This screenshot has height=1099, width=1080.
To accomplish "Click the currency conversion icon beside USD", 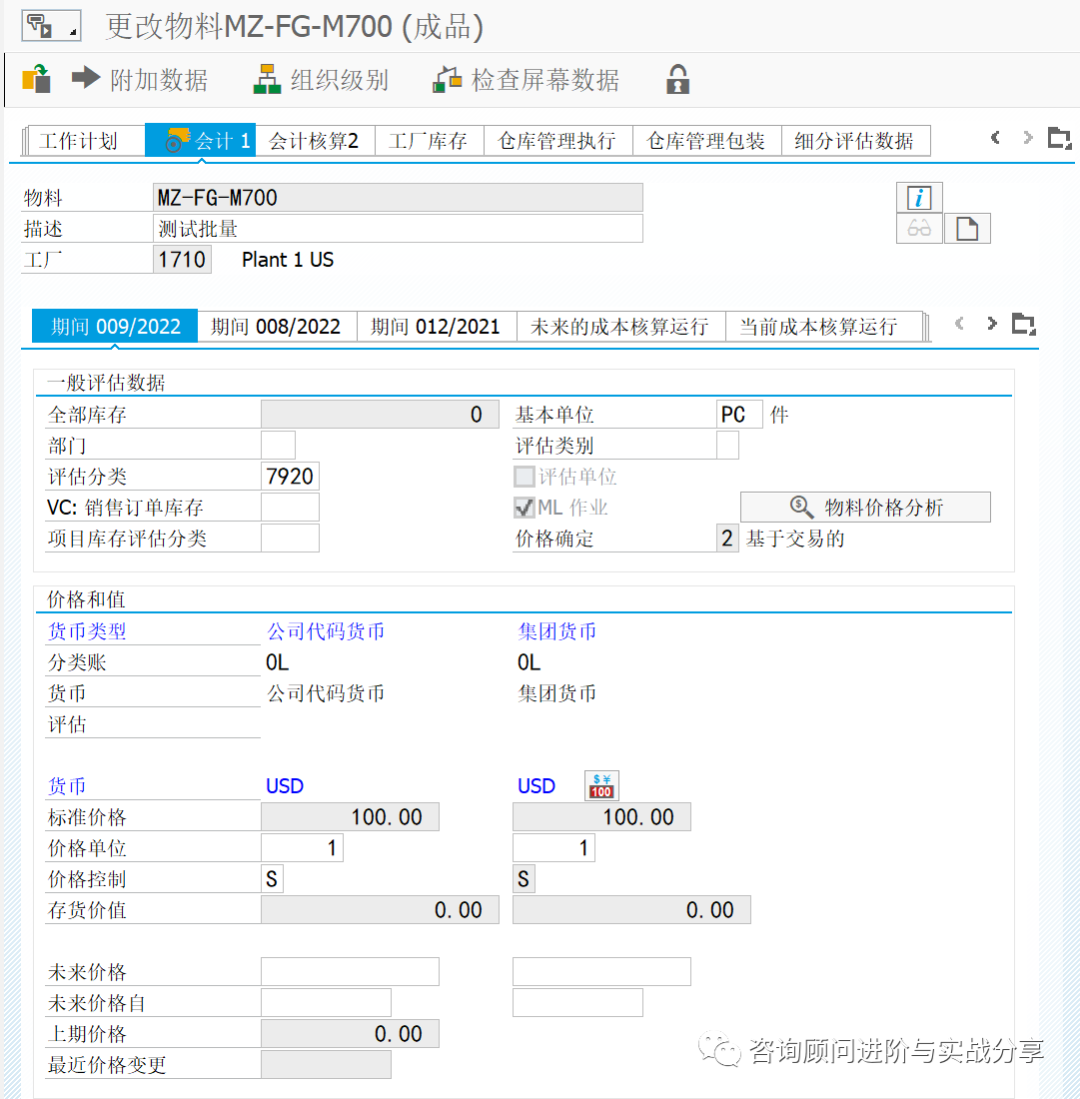I will click(x=602, y=786).
